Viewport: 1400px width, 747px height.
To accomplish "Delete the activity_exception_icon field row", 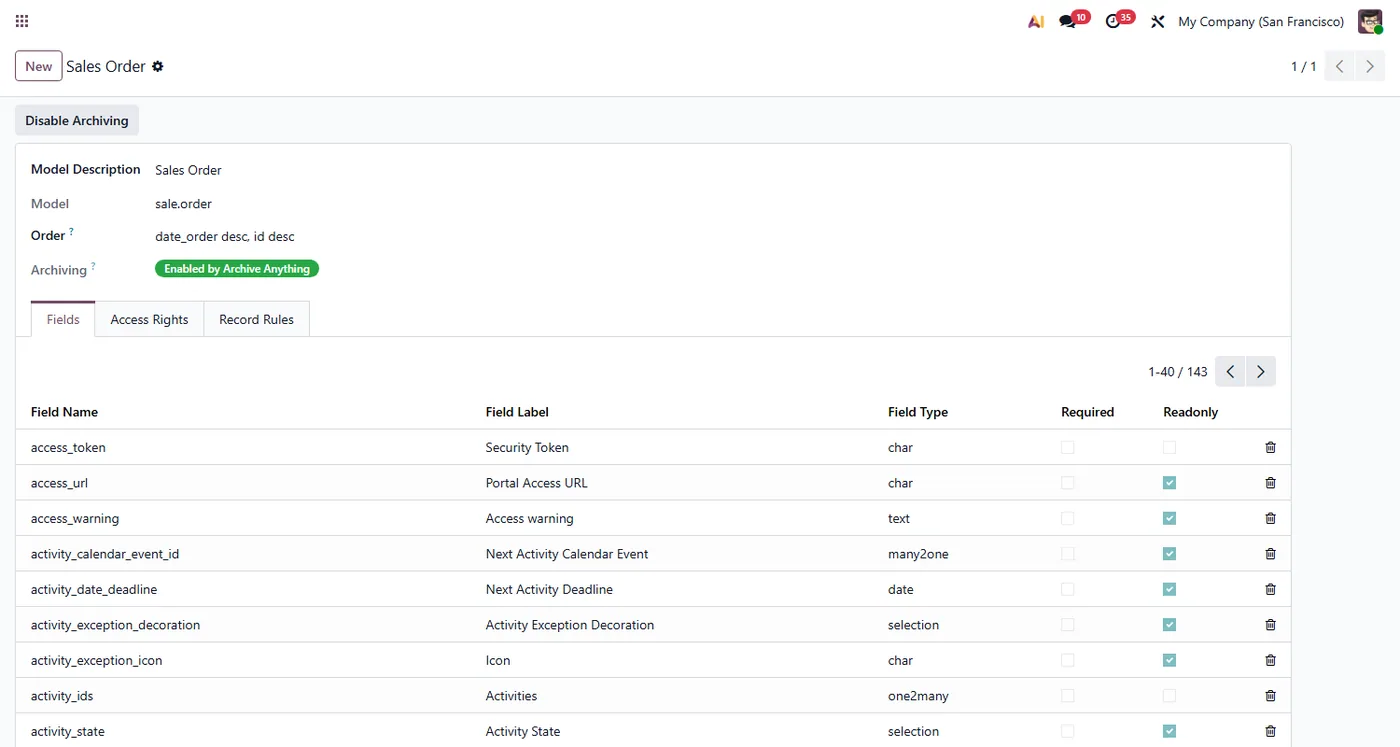I will 1270,661.
